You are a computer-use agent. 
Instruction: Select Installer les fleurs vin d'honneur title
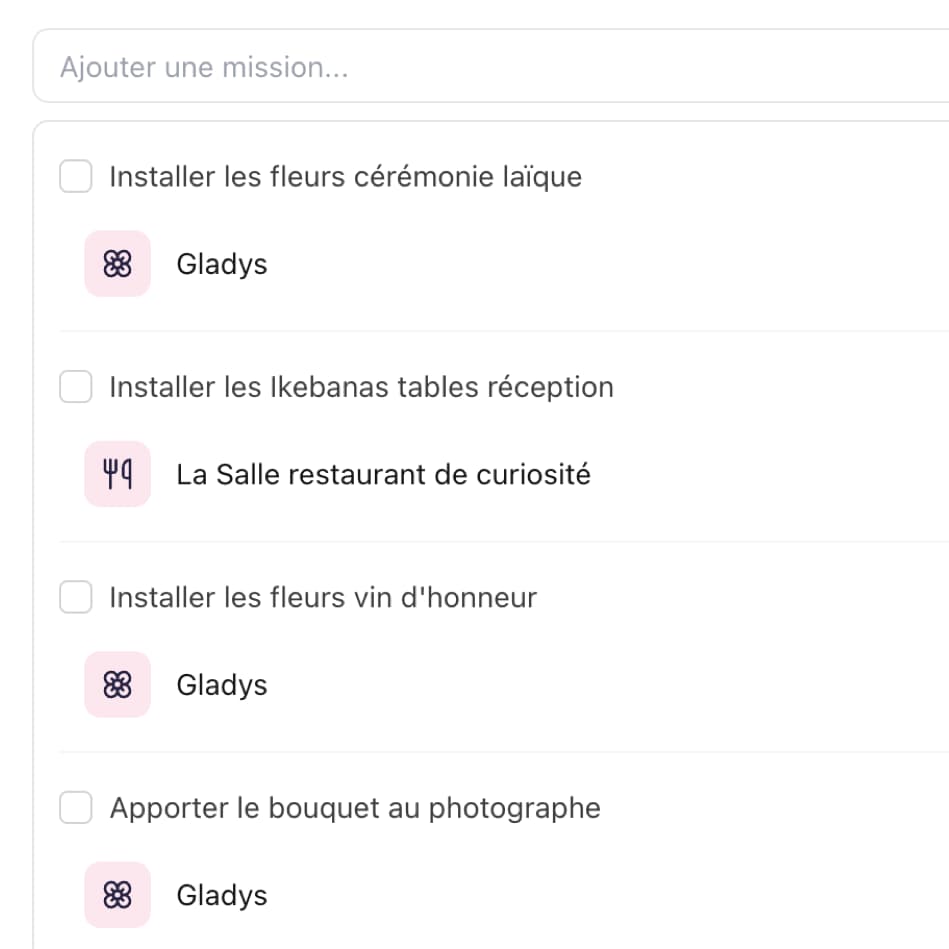[x=322, y=597]
